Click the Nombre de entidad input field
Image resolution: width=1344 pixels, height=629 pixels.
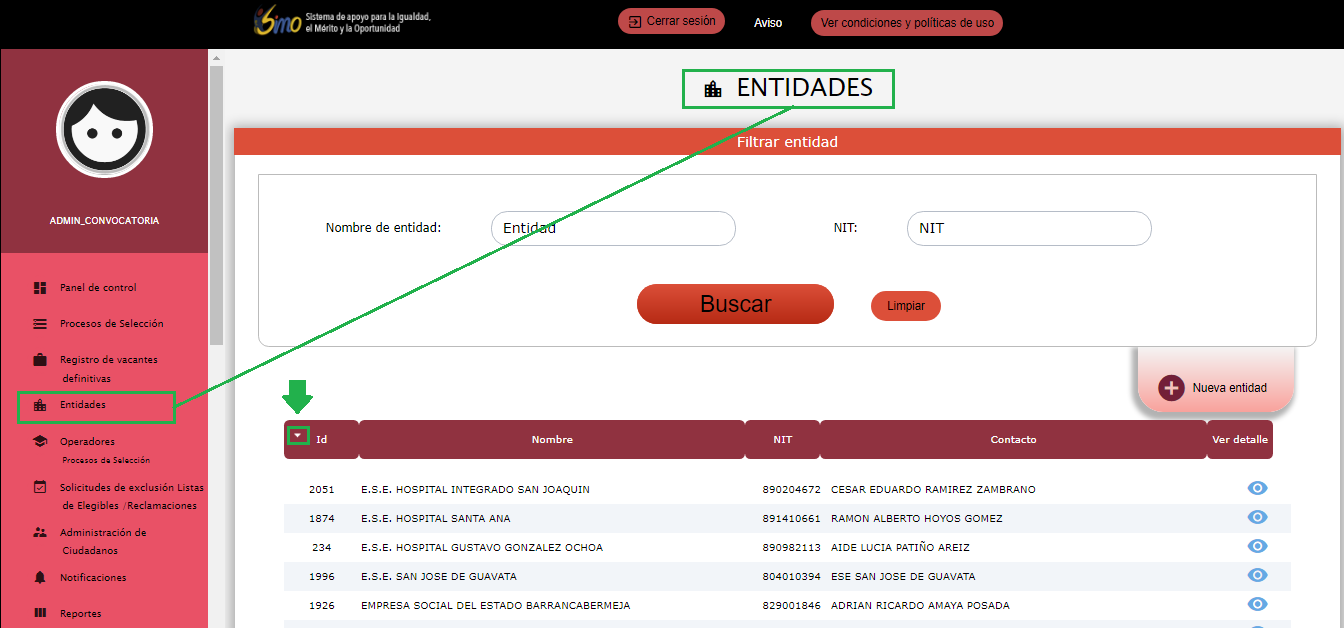pyautogui.click(x=613, y=228)
